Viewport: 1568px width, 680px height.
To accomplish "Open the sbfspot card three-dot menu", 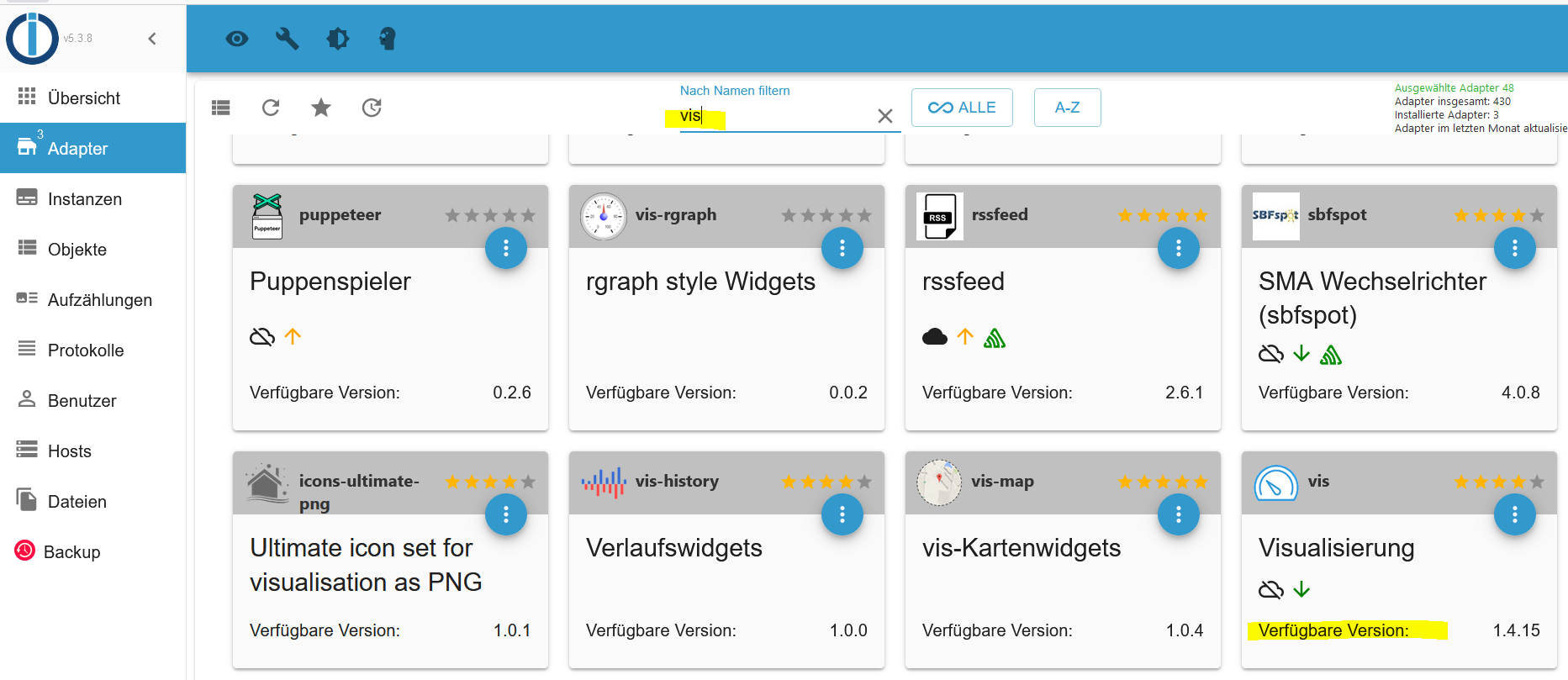I will click(1515, 248).
